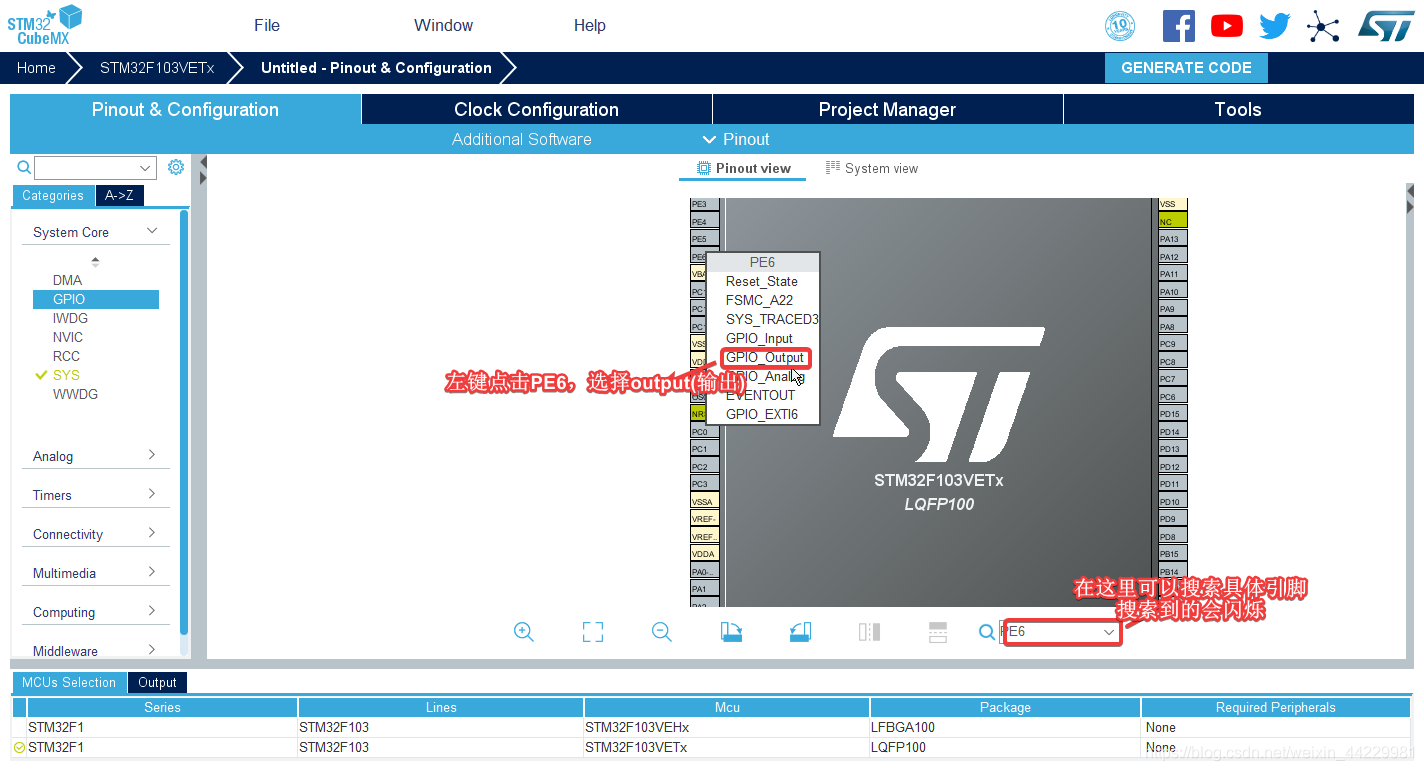Open the 10-year anniversary badge icon
This screenshot has width=1424, height=771.
(x=1120, y=26)
